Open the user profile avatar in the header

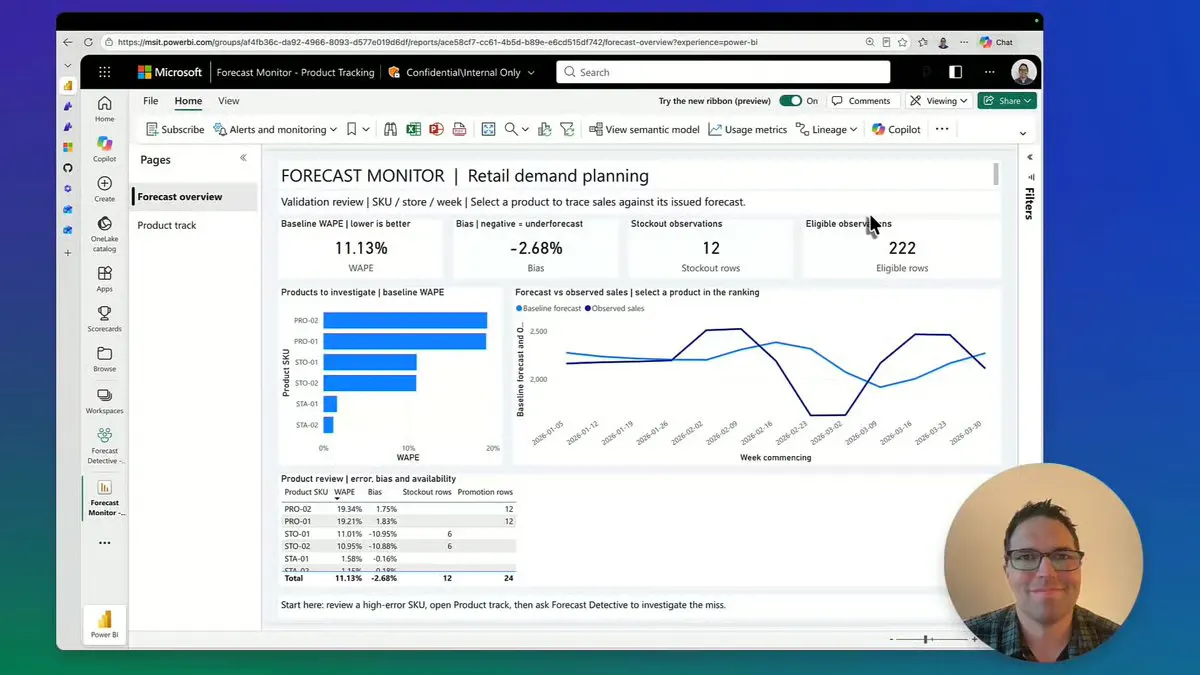click(1023, 72)
